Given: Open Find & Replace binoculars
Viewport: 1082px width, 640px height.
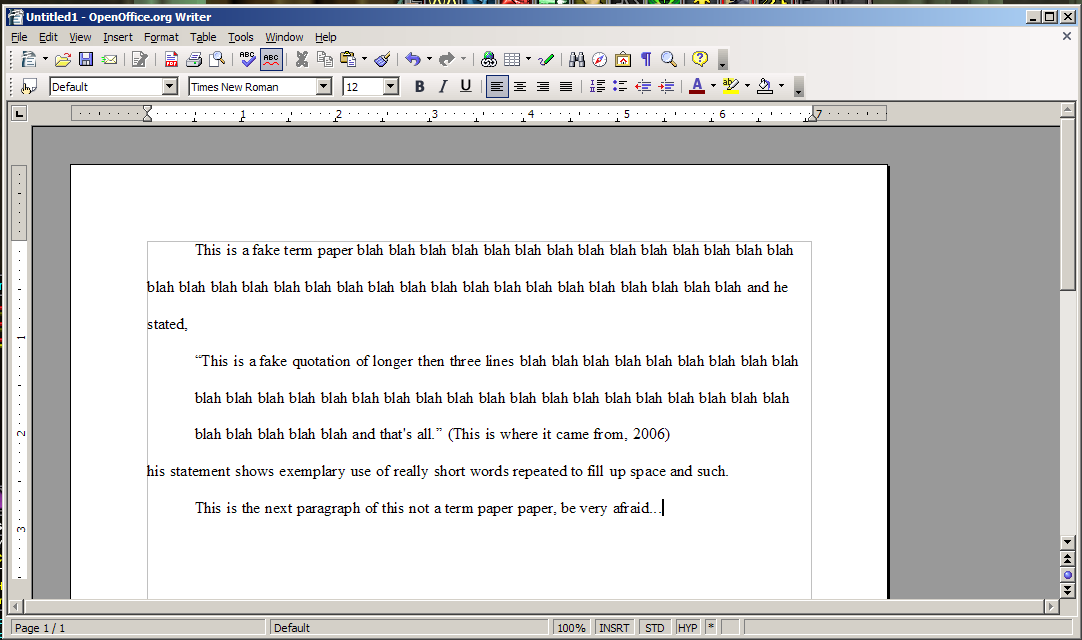Looking at the screenshot, I should (x=577, y=60).
